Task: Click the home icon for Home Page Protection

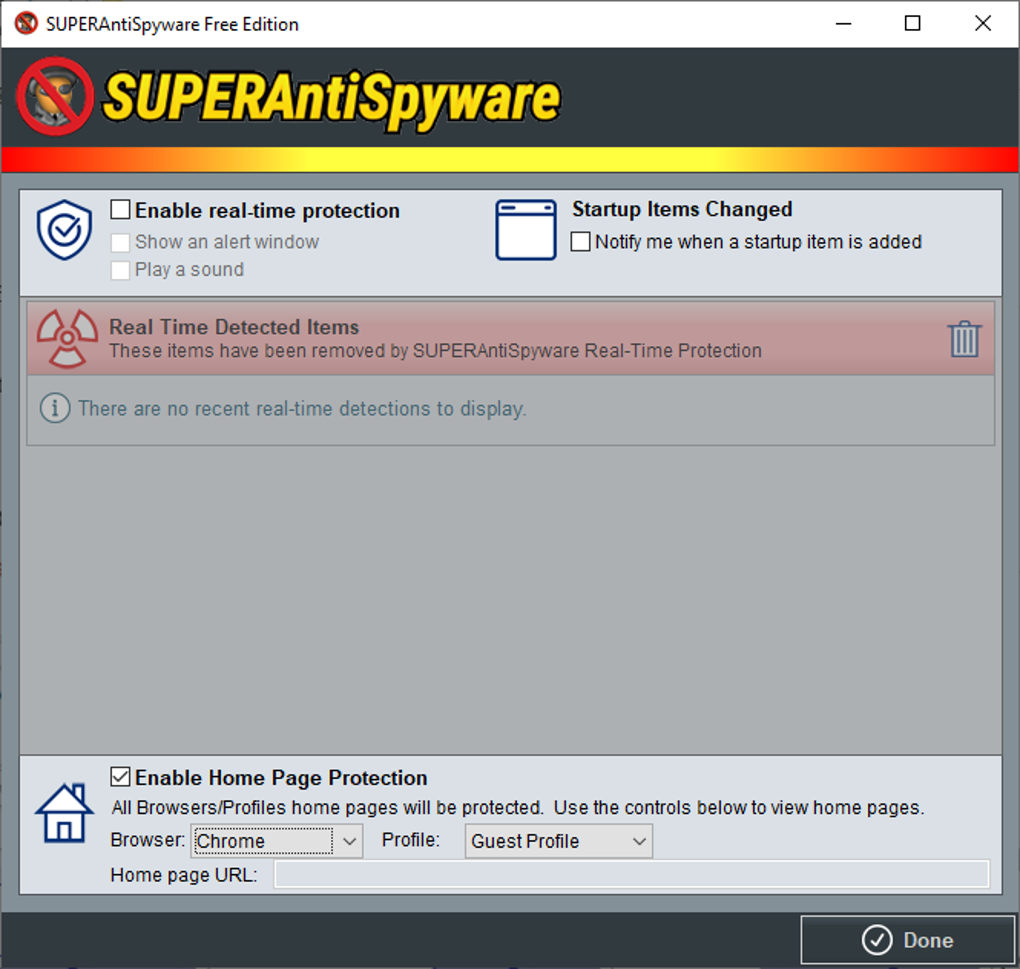Action: click(x=63, y=812)
